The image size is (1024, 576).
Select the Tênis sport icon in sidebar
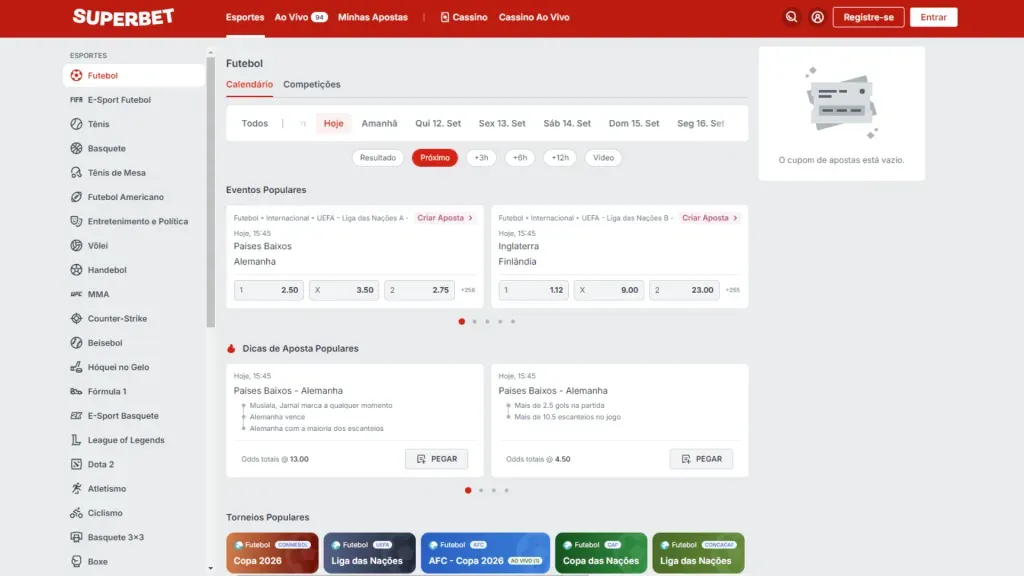point(77,124)
